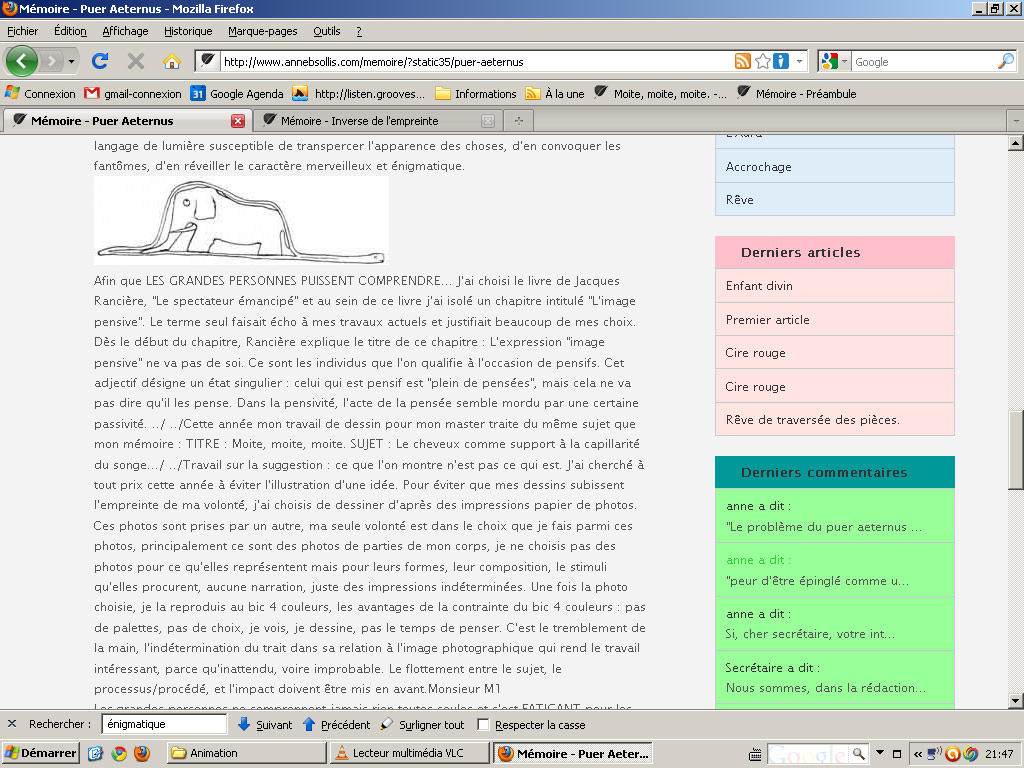Open Mémoire - Préambule bookmark
The image size is (1024, 768).
coord(797,93)
